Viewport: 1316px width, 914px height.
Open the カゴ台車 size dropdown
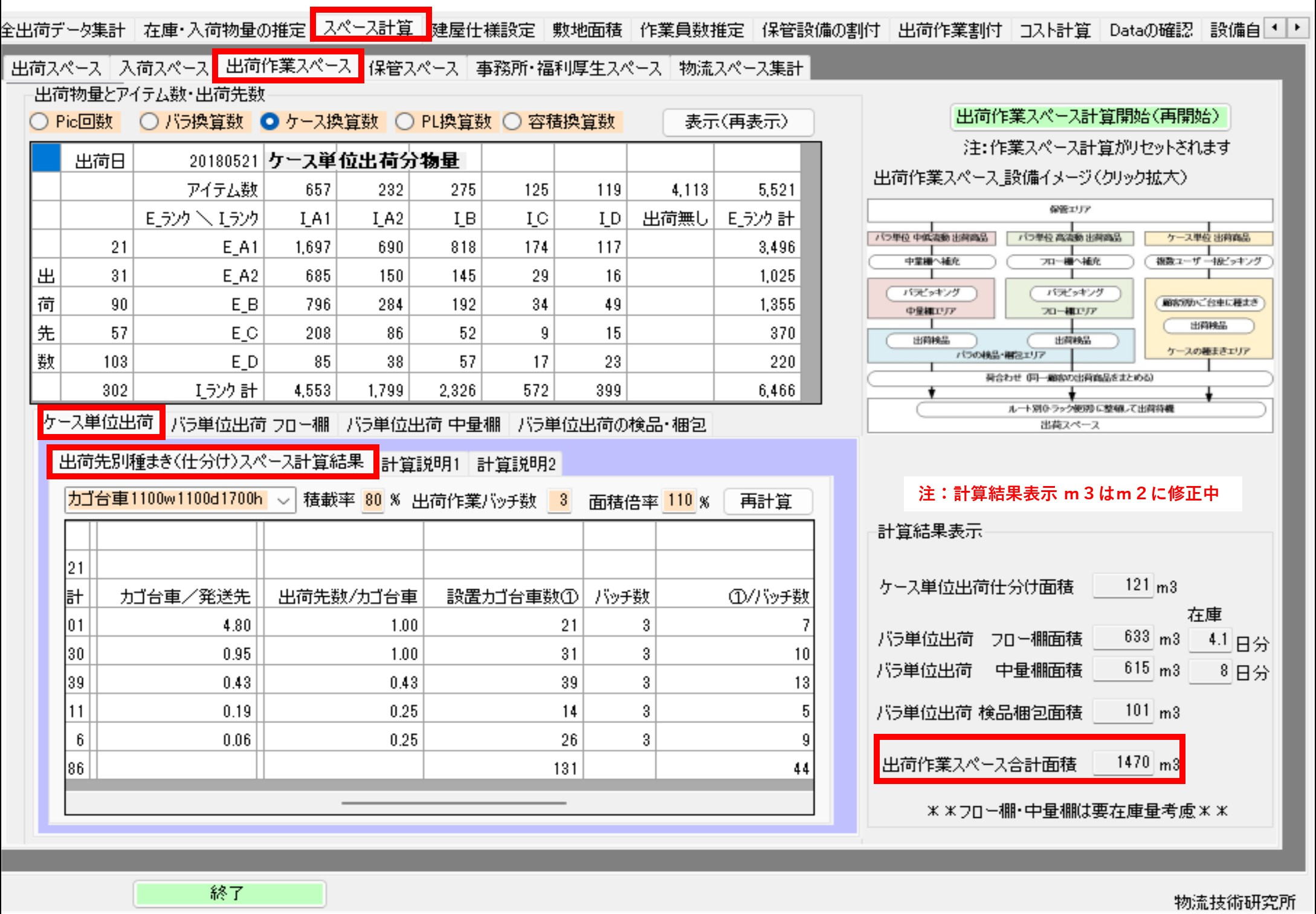coord(283,501)
